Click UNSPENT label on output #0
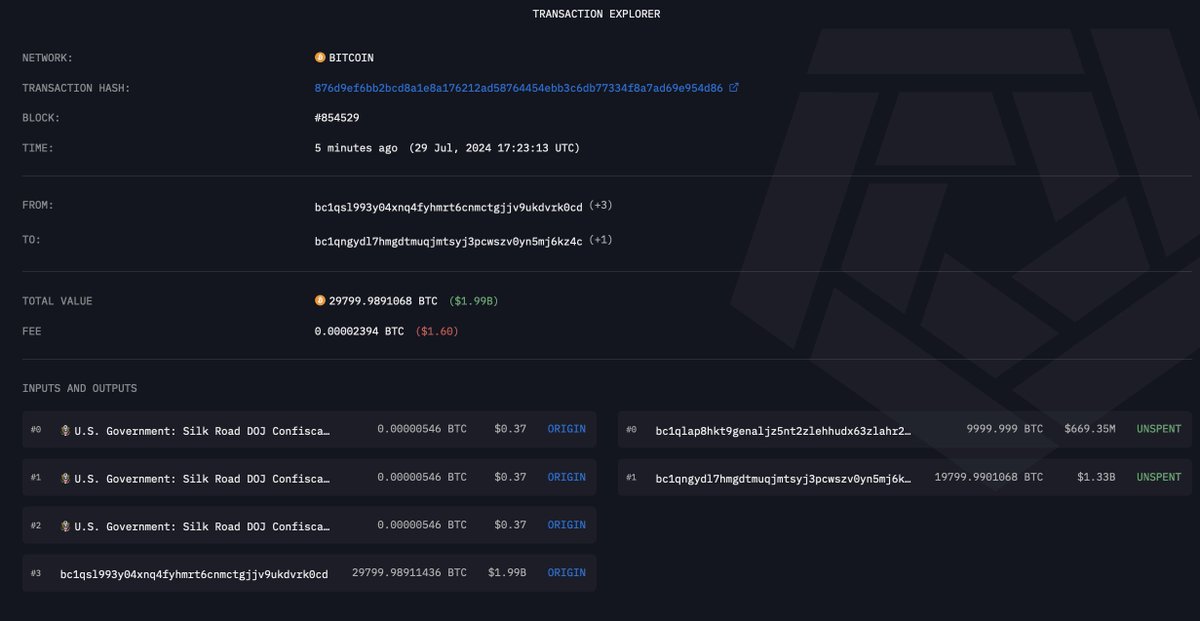Screen dimensions: 1200x621 (x=1157, y=428)
